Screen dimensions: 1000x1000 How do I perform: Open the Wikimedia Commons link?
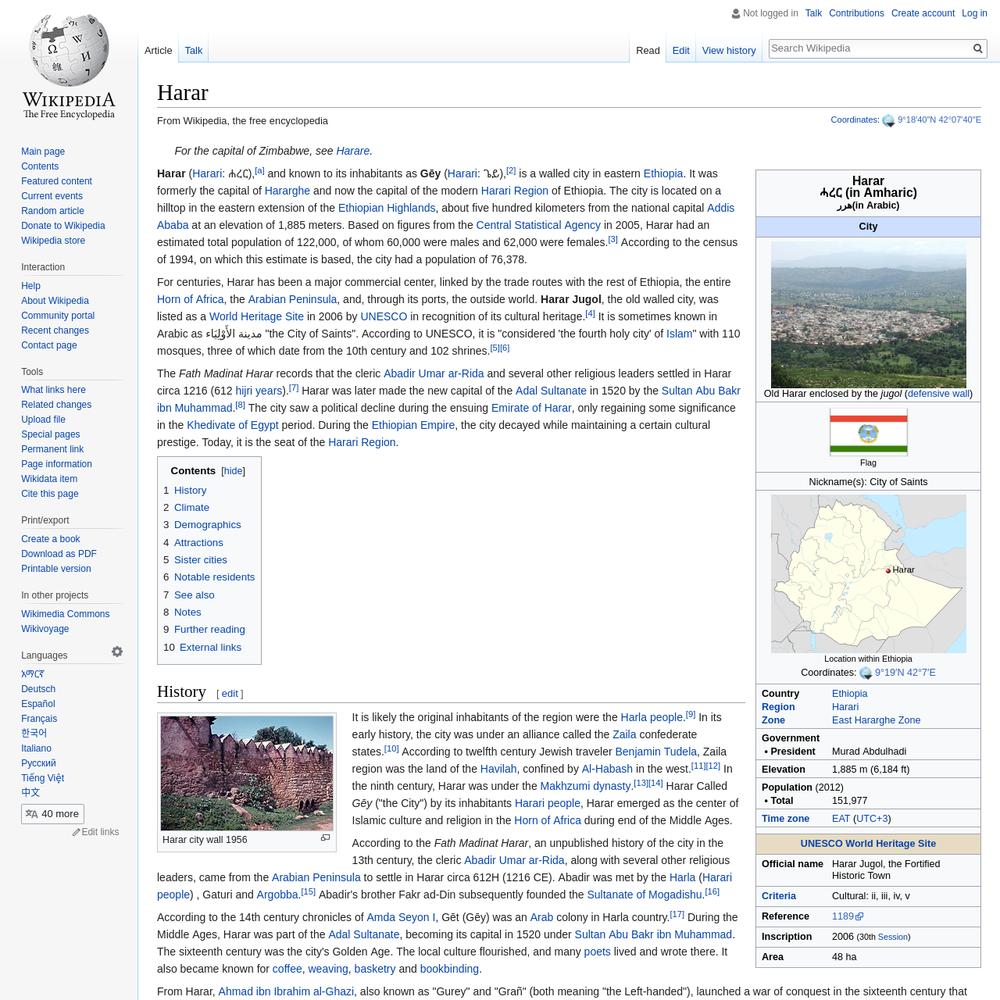tap(65, 614)
